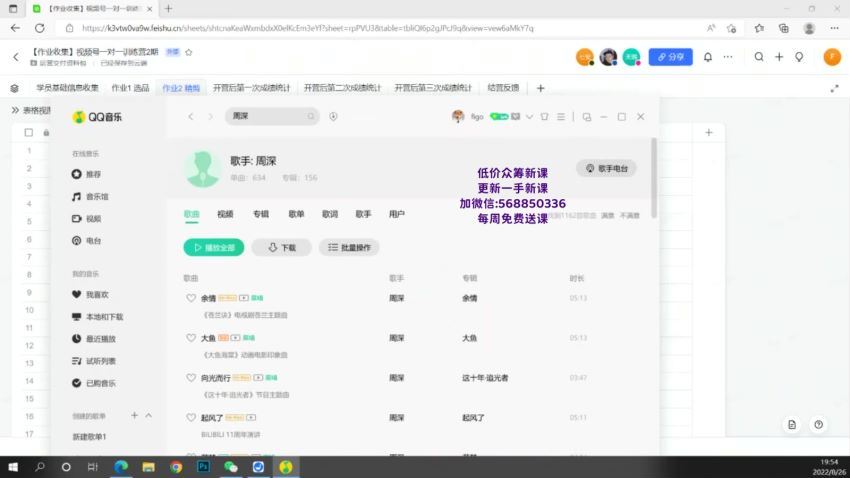Open 电台 in the QQ音乐 sidebar
850x478 pixels.
pyautogui.click(x=86, y=241)
